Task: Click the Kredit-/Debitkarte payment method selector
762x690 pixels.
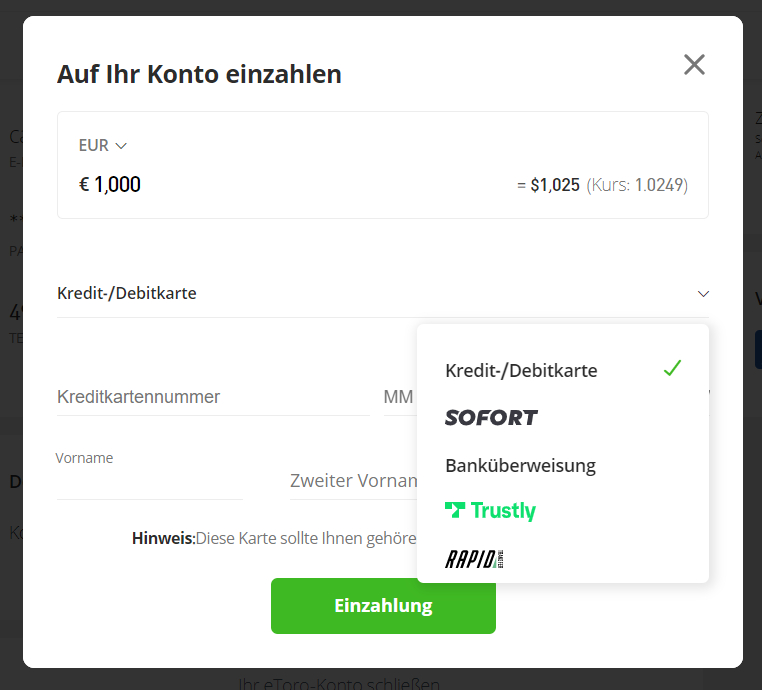Action: [383, 293]
